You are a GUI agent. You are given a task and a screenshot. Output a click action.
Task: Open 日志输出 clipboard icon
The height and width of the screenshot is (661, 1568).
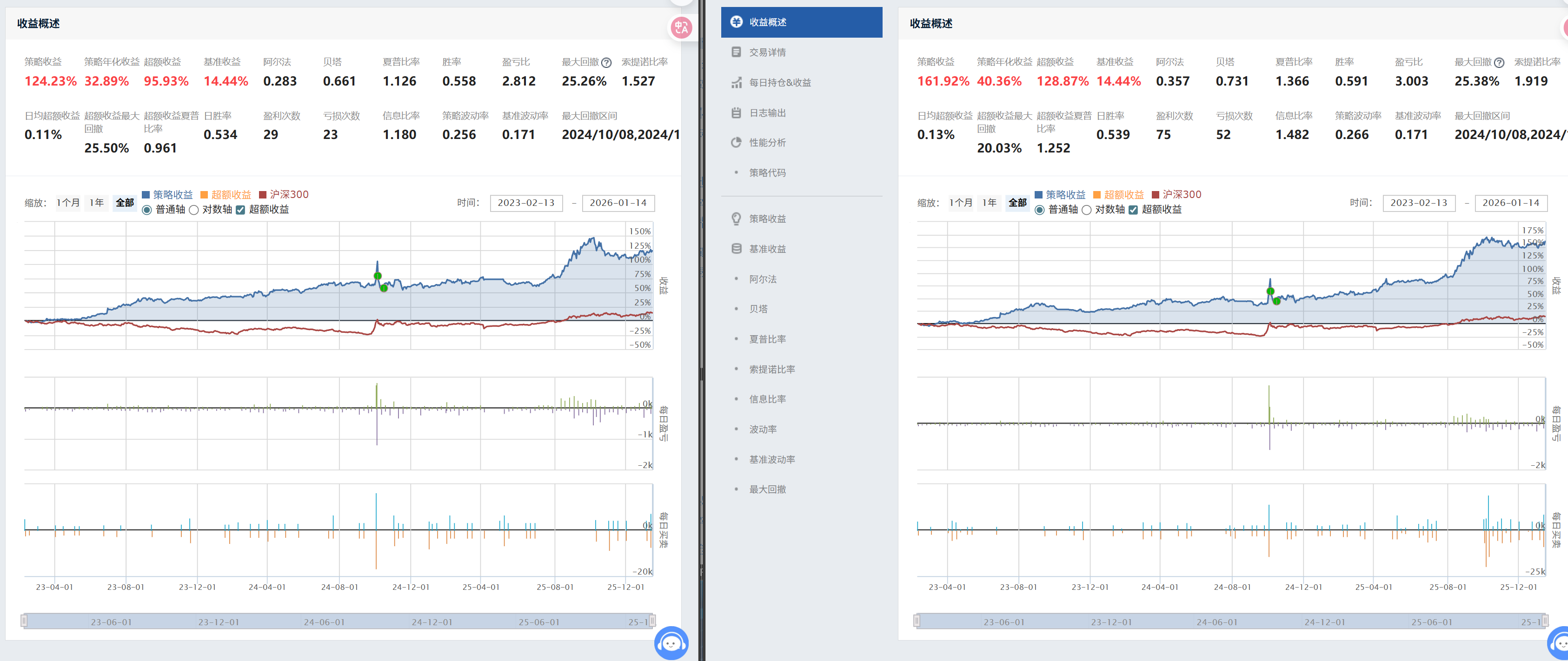tap(736, 112)
